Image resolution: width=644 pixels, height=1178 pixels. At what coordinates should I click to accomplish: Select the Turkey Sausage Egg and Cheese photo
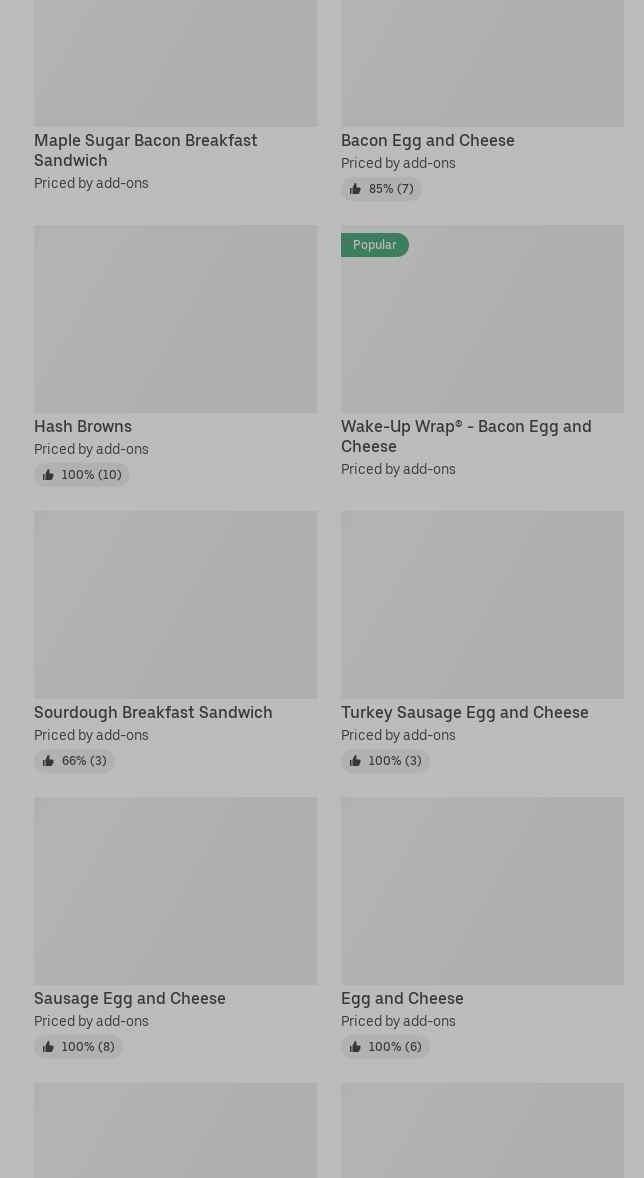[482, 605]
